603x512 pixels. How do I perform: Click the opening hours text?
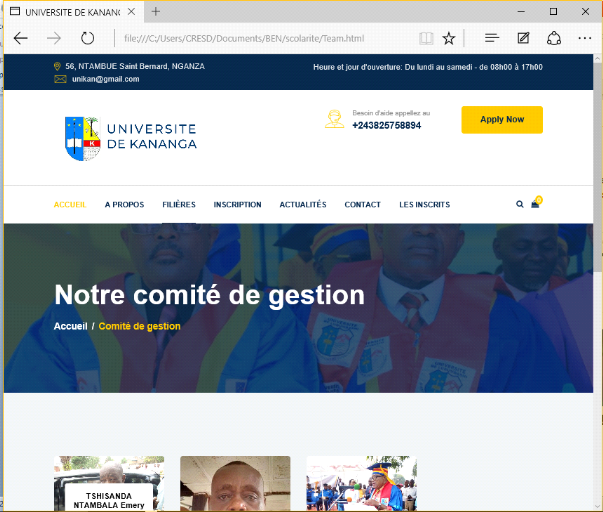(428, 67)
